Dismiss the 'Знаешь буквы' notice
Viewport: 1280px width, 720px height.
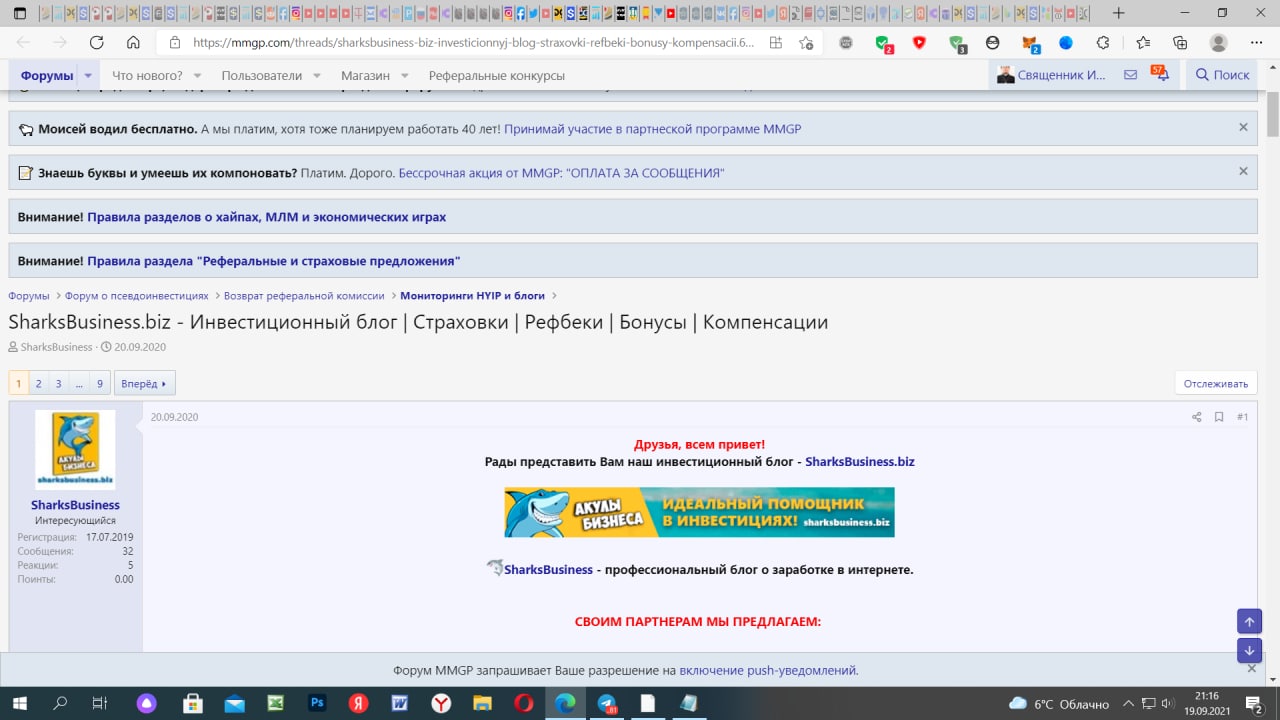coord(1243,171)
